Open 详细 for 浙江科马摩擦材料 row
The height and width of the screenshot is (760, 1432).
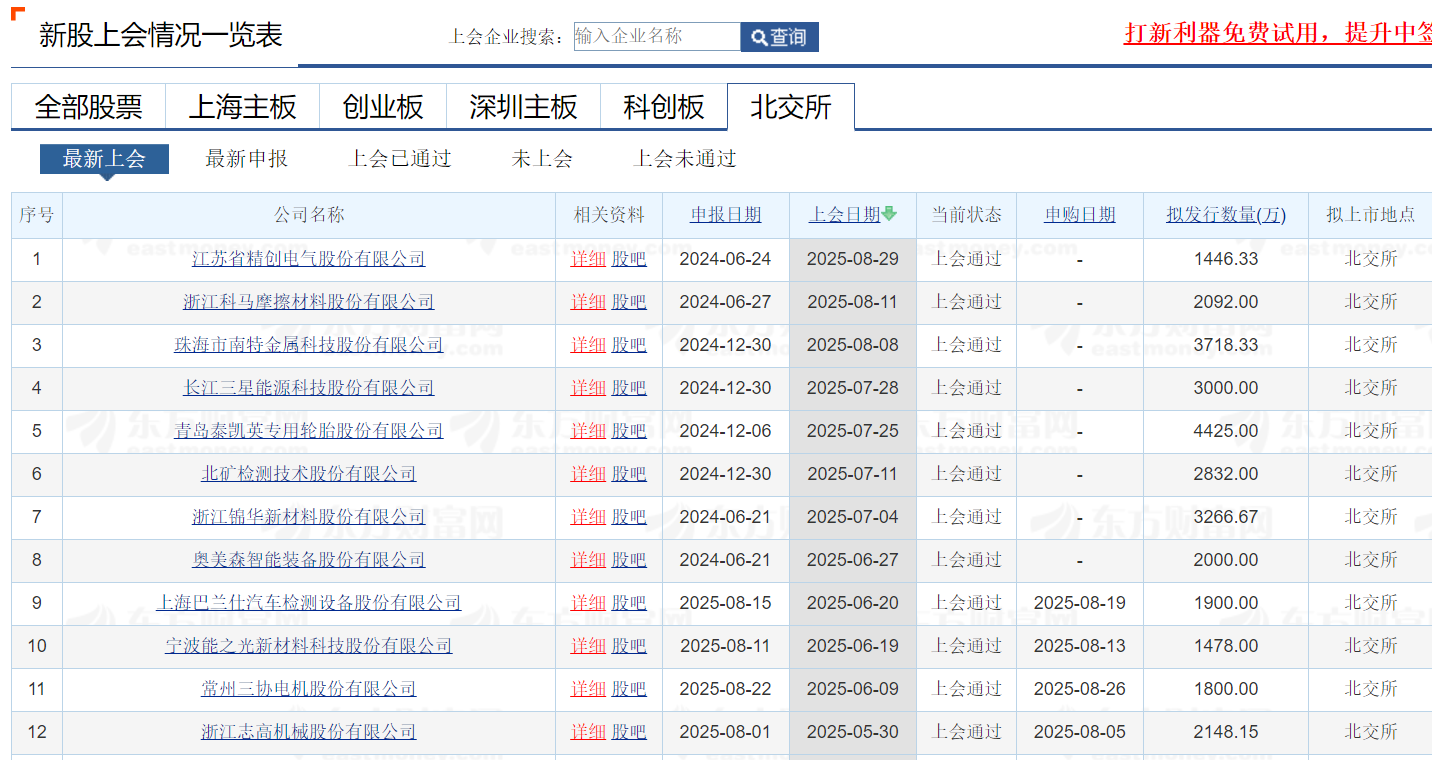pyautogui.click(x=588, y=302)
